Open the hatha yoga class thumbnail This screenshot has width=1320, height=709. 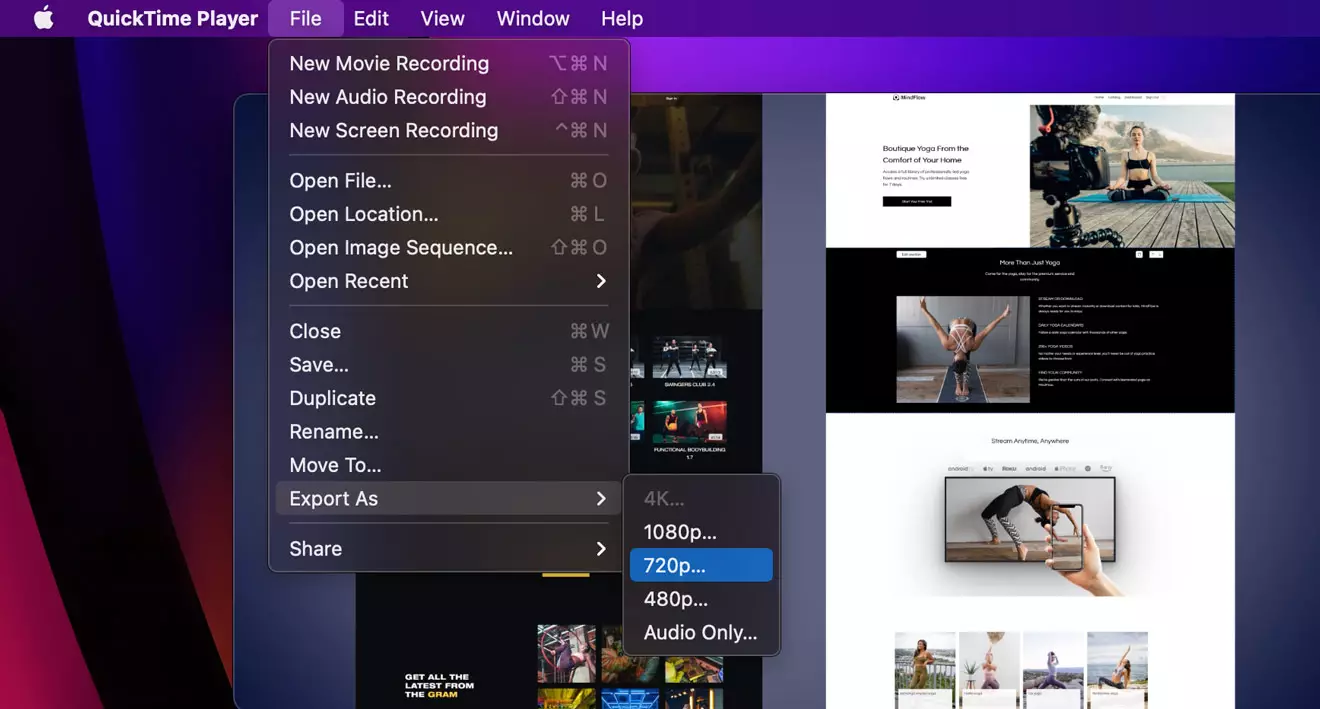pos(988,664)
